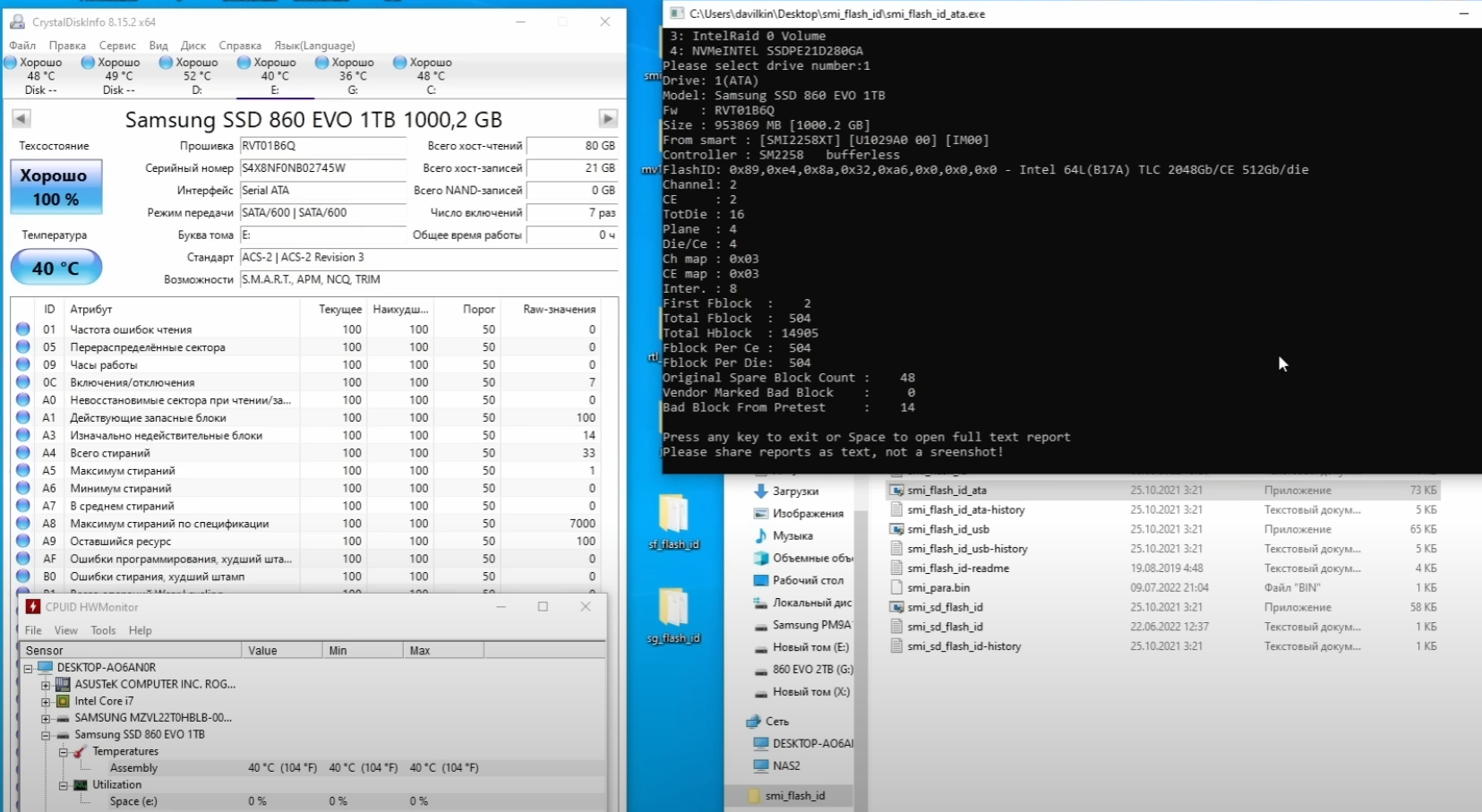Image resolution: width=1482 pixels, height=812 pixels.
Task: Click the status circle for SMART attribute 01
Action: pyautogui.click(x=23, y=329)
